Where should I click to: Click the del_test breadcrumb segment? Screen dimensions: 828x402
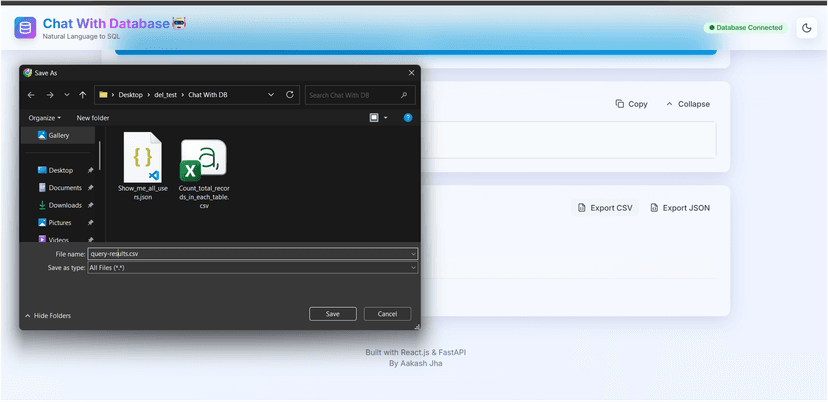point(165,95)
